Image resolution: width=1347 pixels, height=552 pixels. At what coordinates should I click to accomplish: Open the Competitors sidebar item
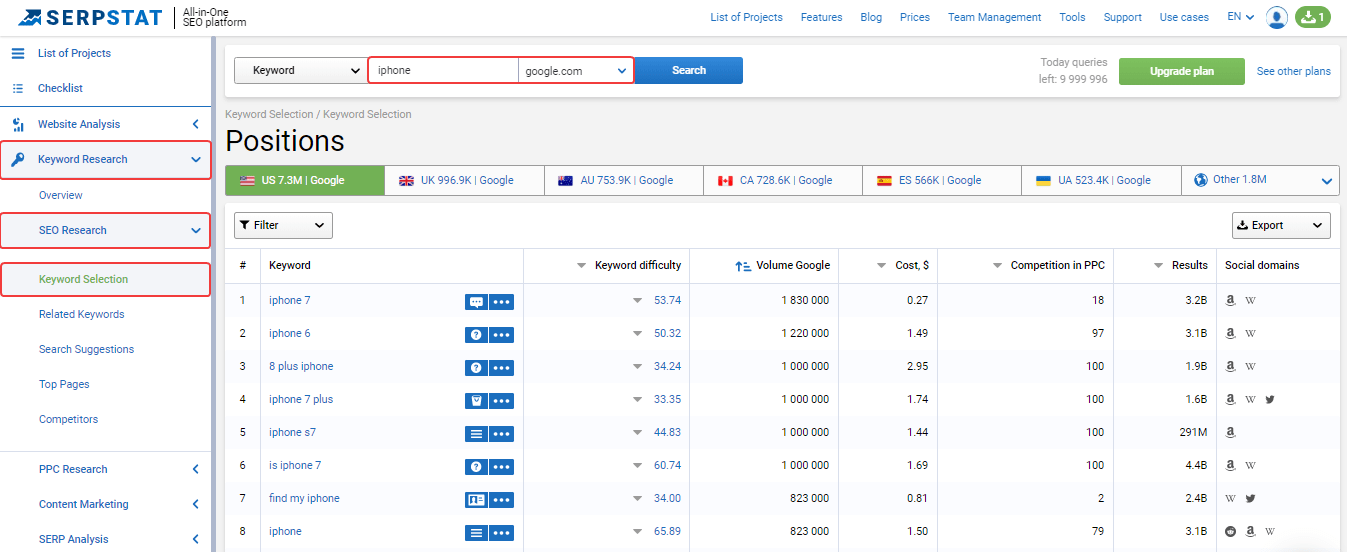click(x=68, y=419)
